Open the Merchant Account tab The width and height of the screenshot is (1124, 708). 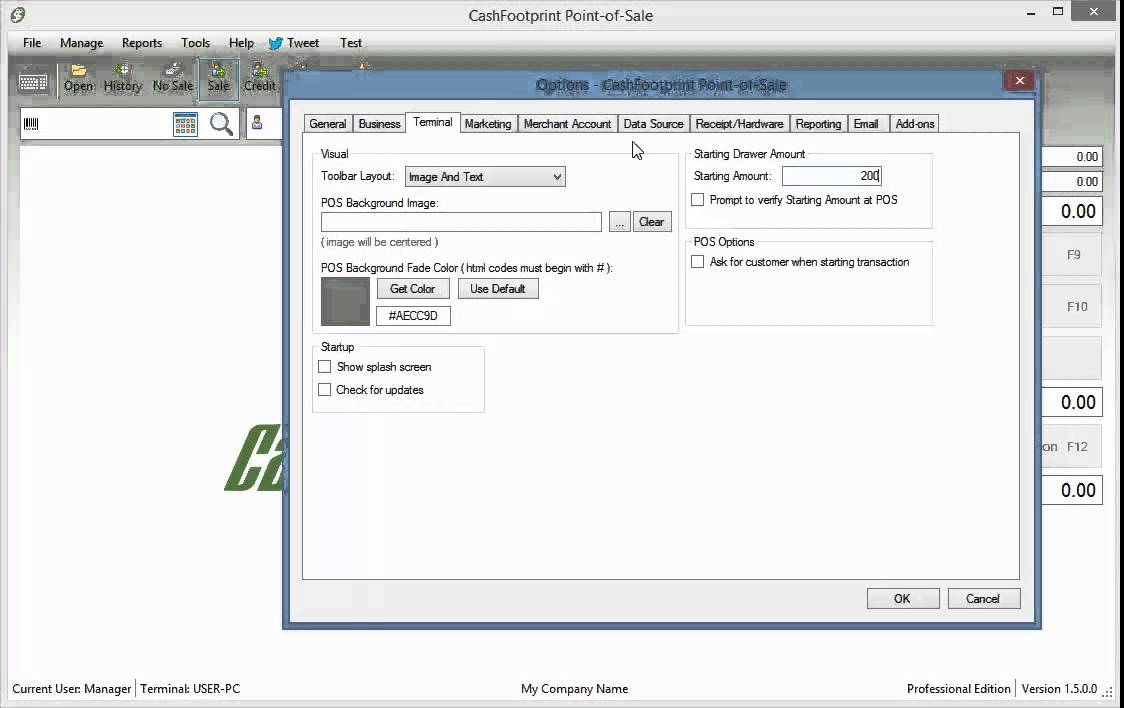567,124
